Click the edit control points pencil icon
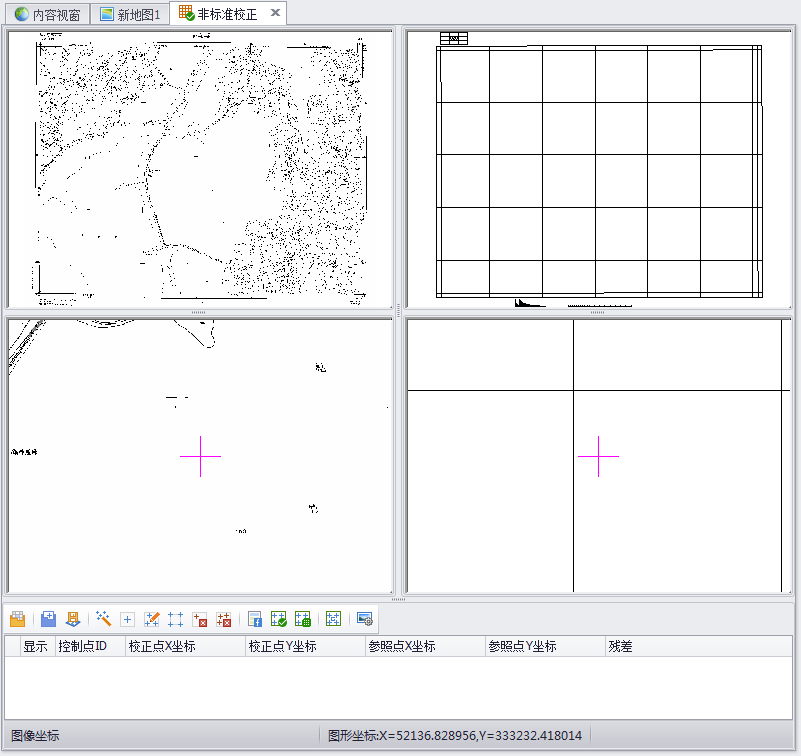Viewport: 801px width, 756px height. coord(152,619)
